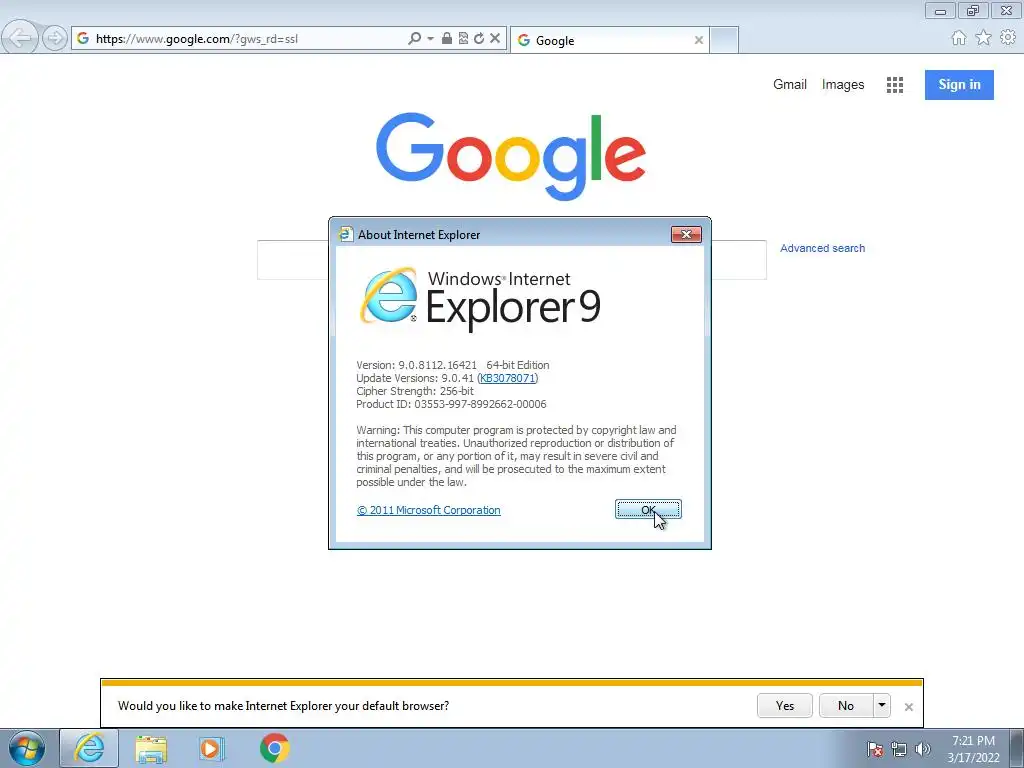Image resolution: width=1024 pixels, height=768 pixels.
Task: Expand the address bar autocomplete dropdown arrow
Action: pos(430,39)
